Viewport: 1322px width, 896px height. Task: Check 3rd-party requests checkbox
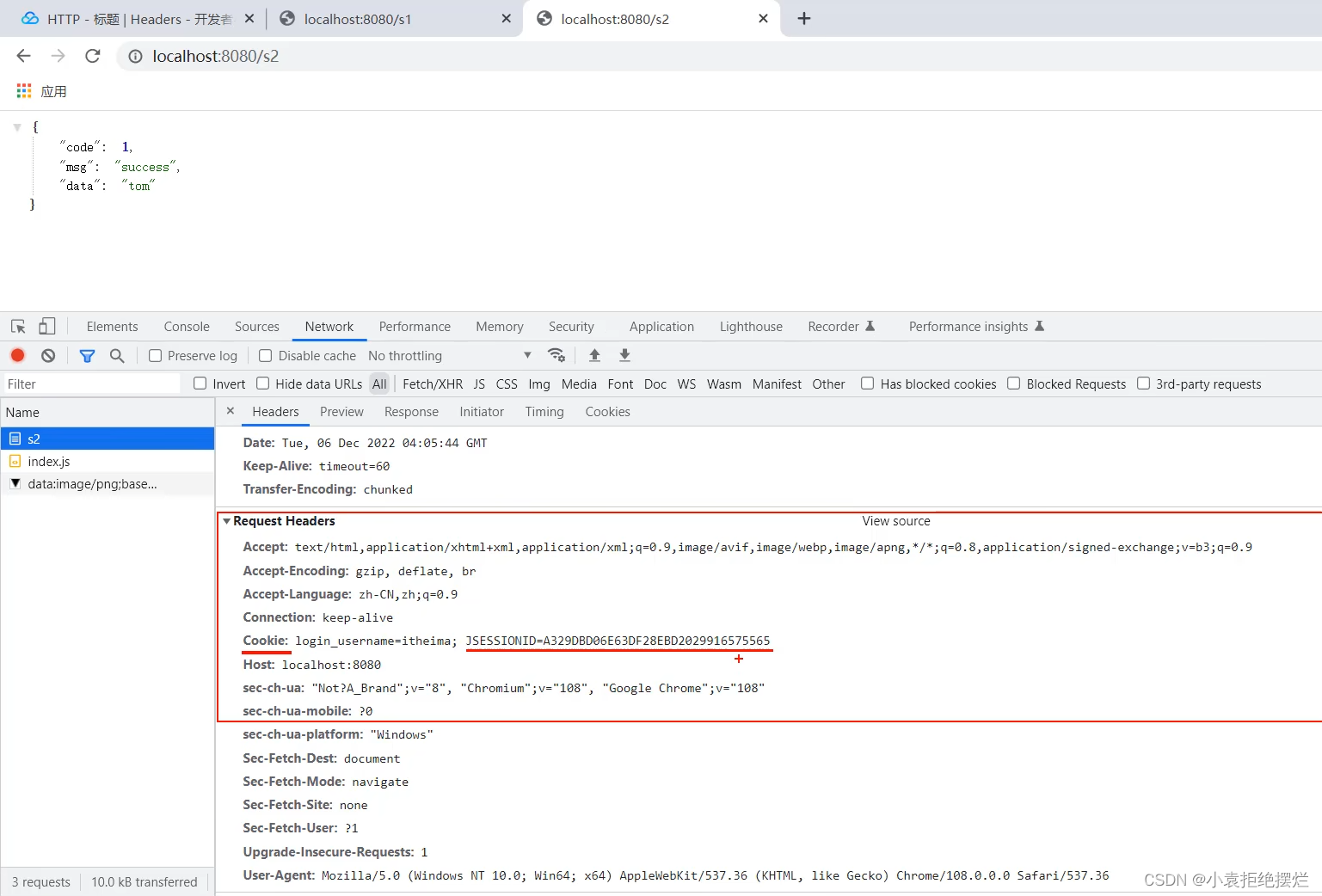[x=1144, y=384]
